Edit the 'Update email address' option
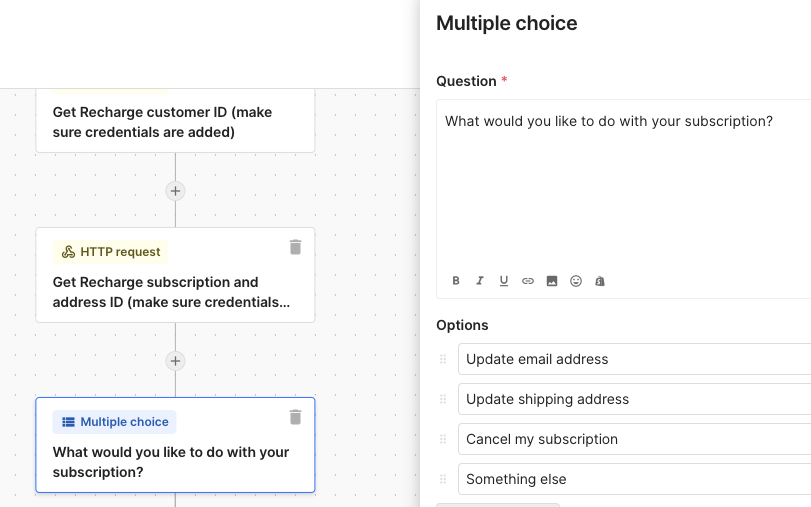The image size is (811, 507). coord(635,359)
